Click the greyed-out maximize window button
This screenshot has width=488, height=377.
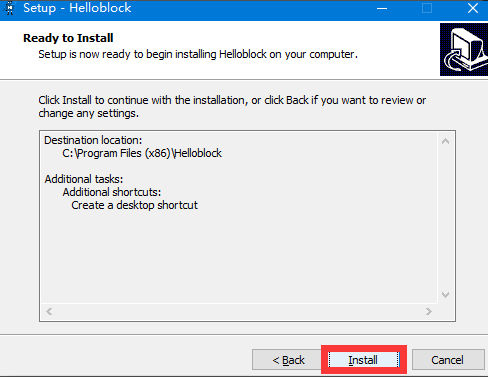427,8
